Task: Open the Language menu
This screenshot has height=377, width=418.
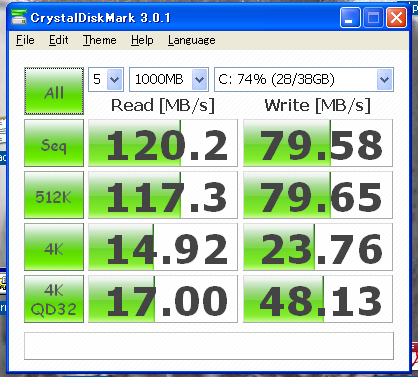Action: pyautogui.click(x=191, y=40)
